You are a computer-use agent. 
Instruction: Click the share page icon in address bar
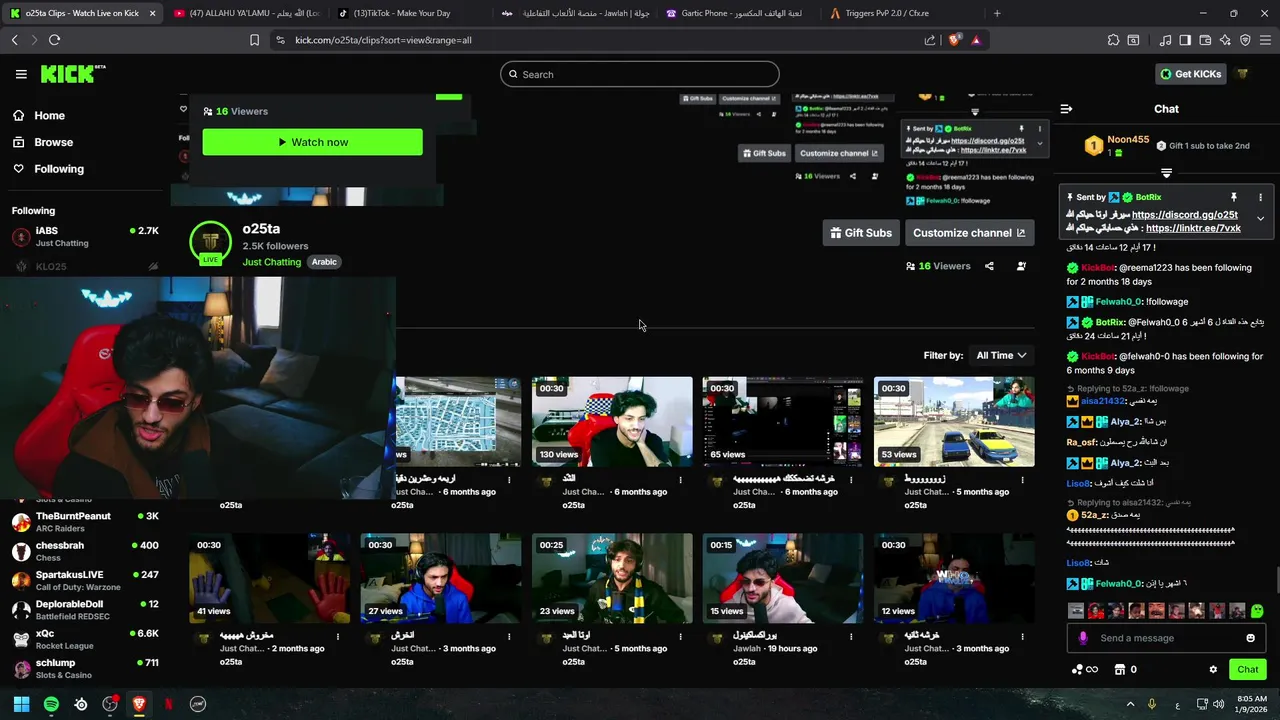point(930,40)
